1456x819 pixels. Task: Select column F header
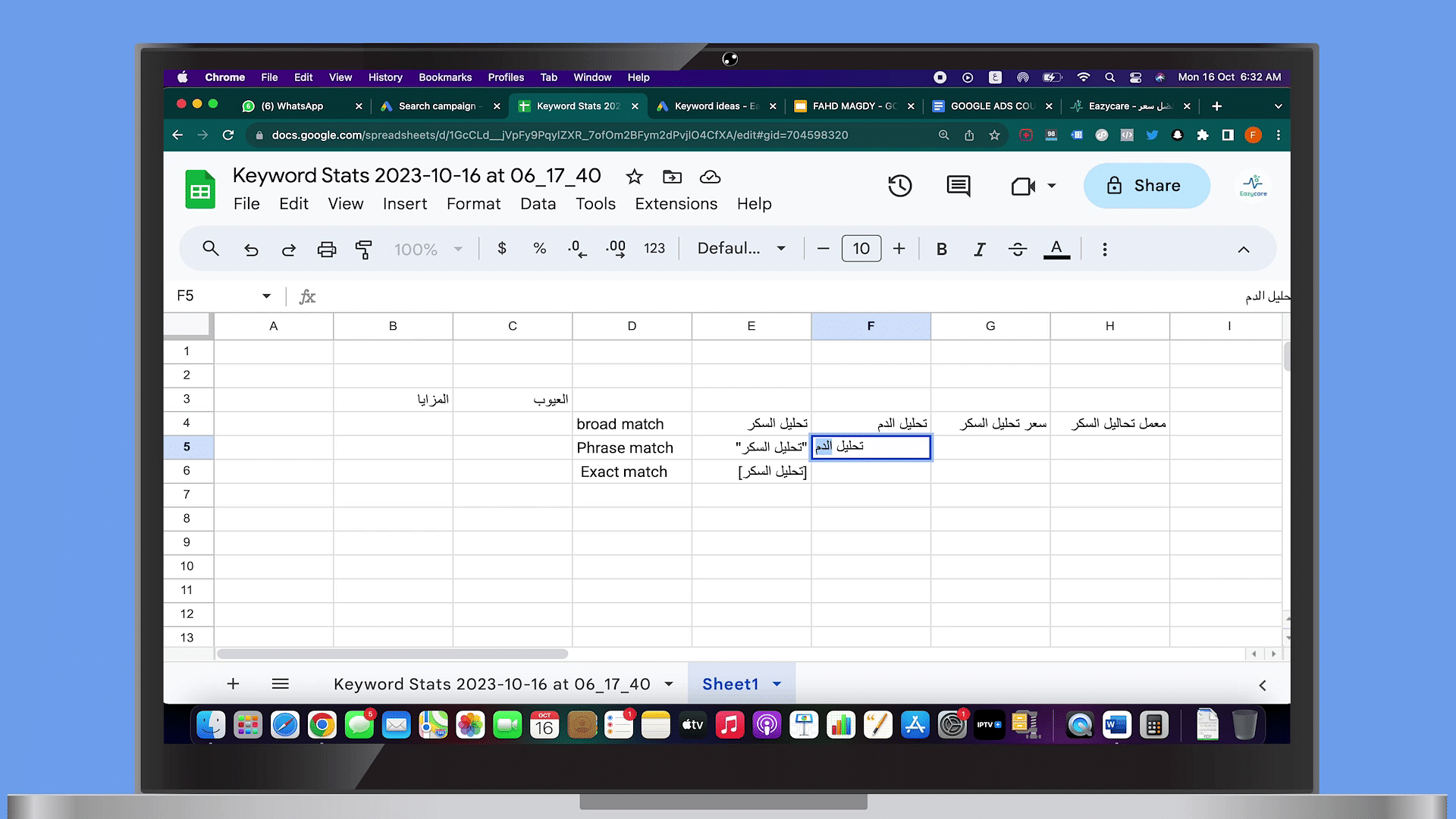coord(871,326)
